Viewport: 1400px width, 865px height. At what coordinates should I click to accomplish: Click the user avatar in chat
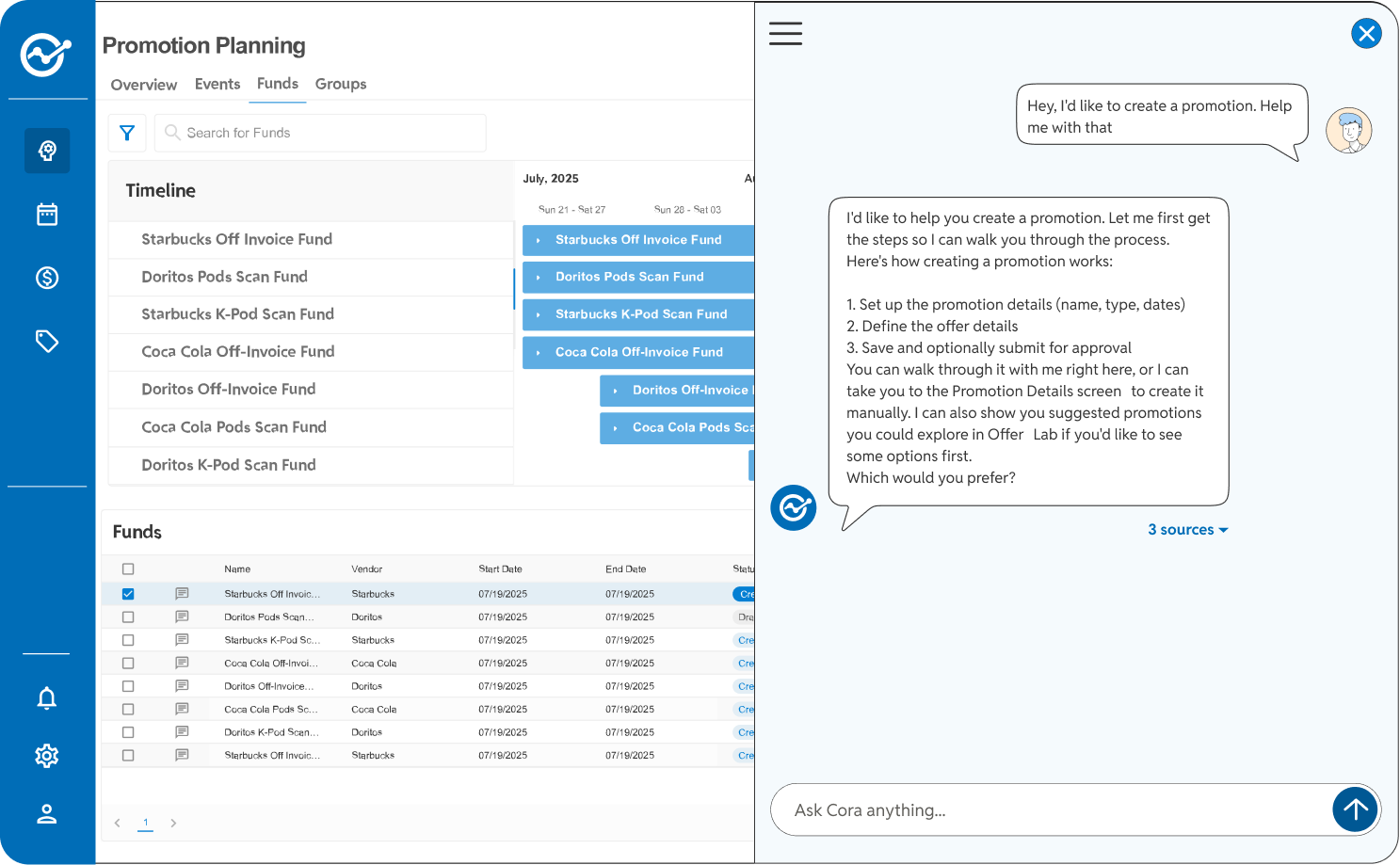(1348, 130)
